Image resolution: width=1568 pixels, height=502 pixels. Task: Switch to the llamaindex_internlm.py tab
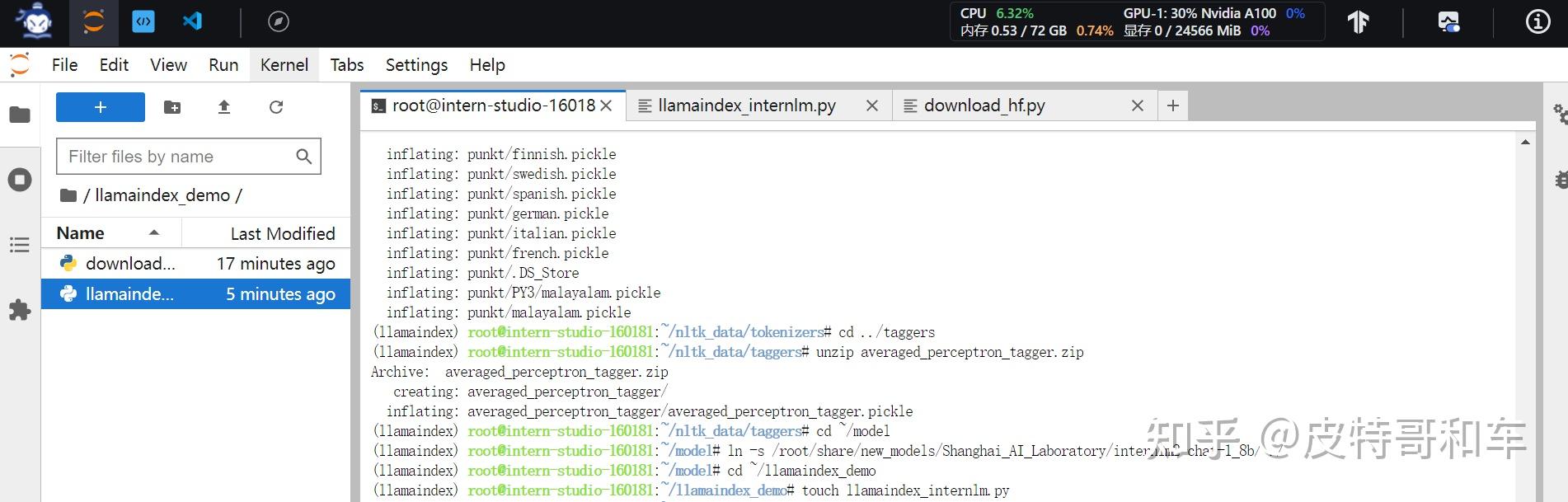click(x=747, y=106)
